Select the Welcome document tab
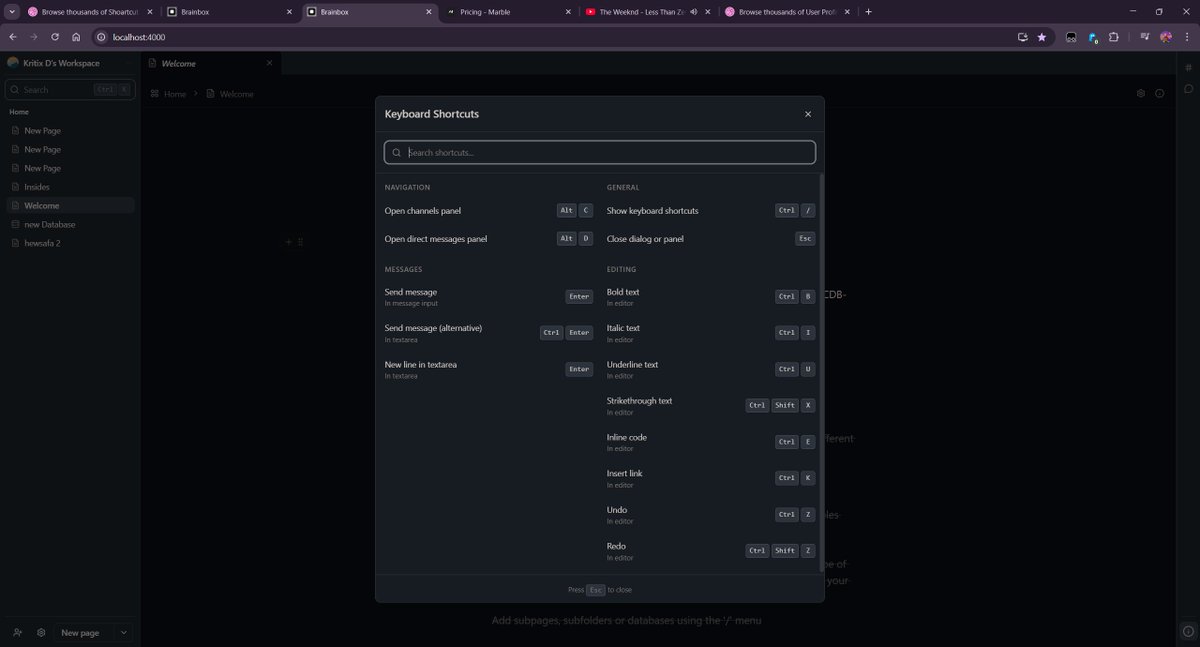 pos(210,63)
